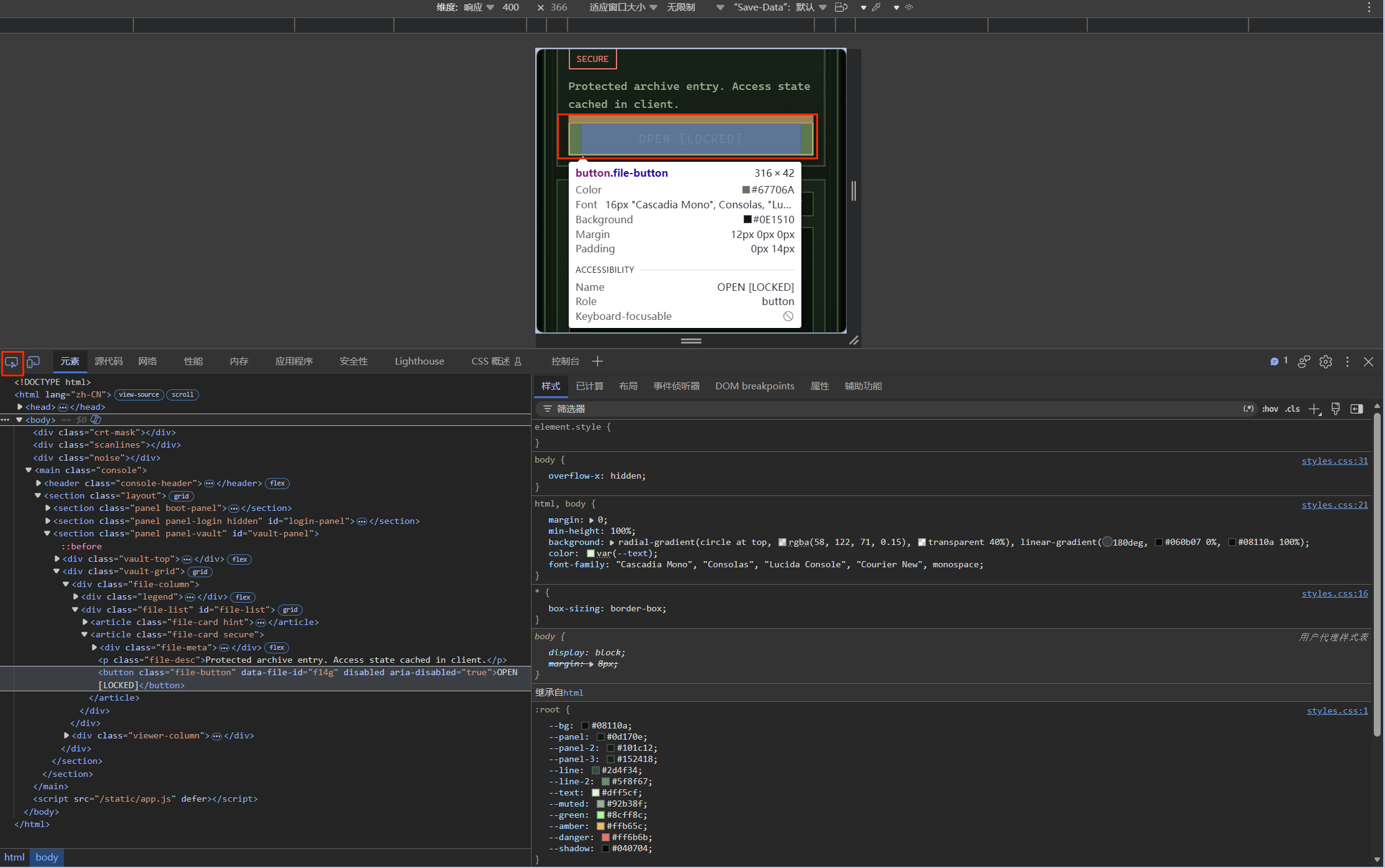Toggle regex filter (.*) in styles filter

1248,409
